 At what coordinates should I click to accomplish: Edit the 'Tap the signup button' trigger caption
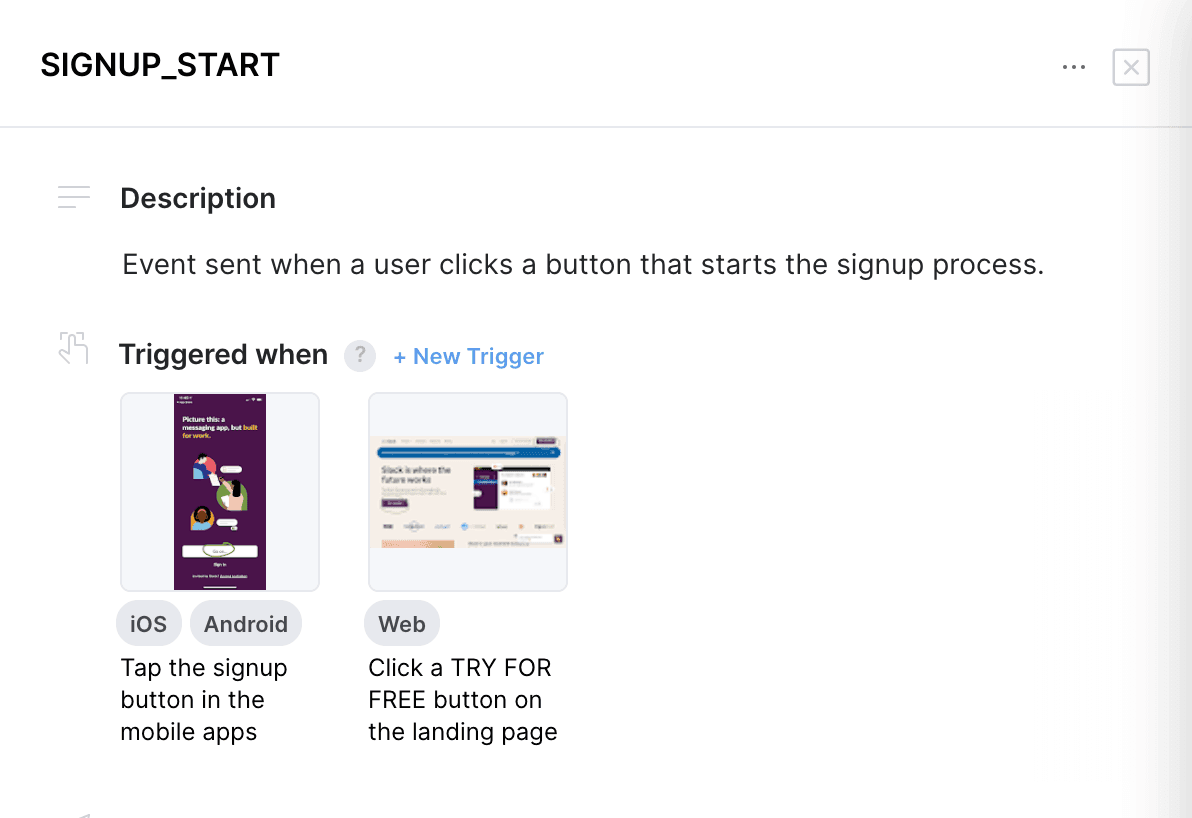coord(204,700)
